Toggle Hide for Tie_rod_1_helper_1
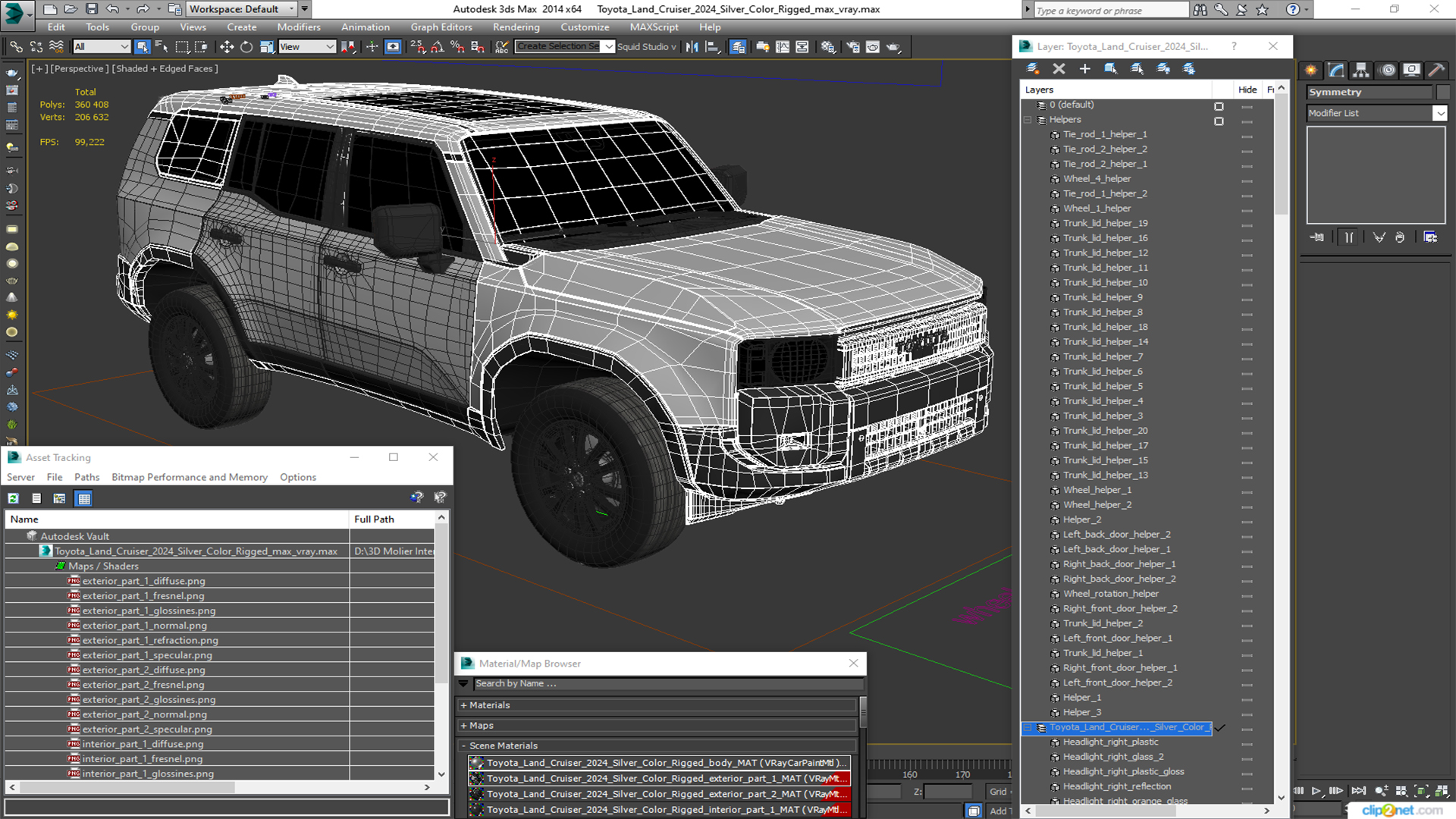This screenshot has width=1456, height=819. (1247, 136)
